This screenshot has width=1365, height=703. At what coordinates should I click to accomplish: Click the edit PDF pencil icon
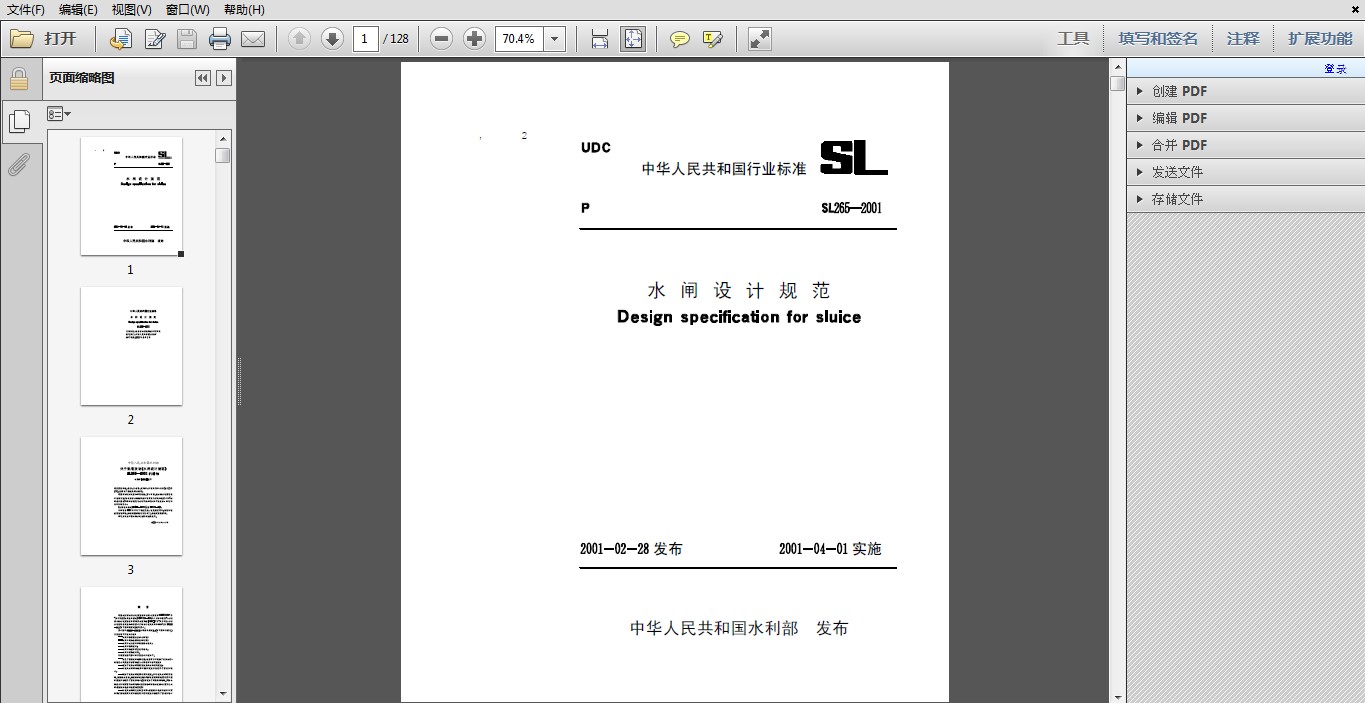155,39
